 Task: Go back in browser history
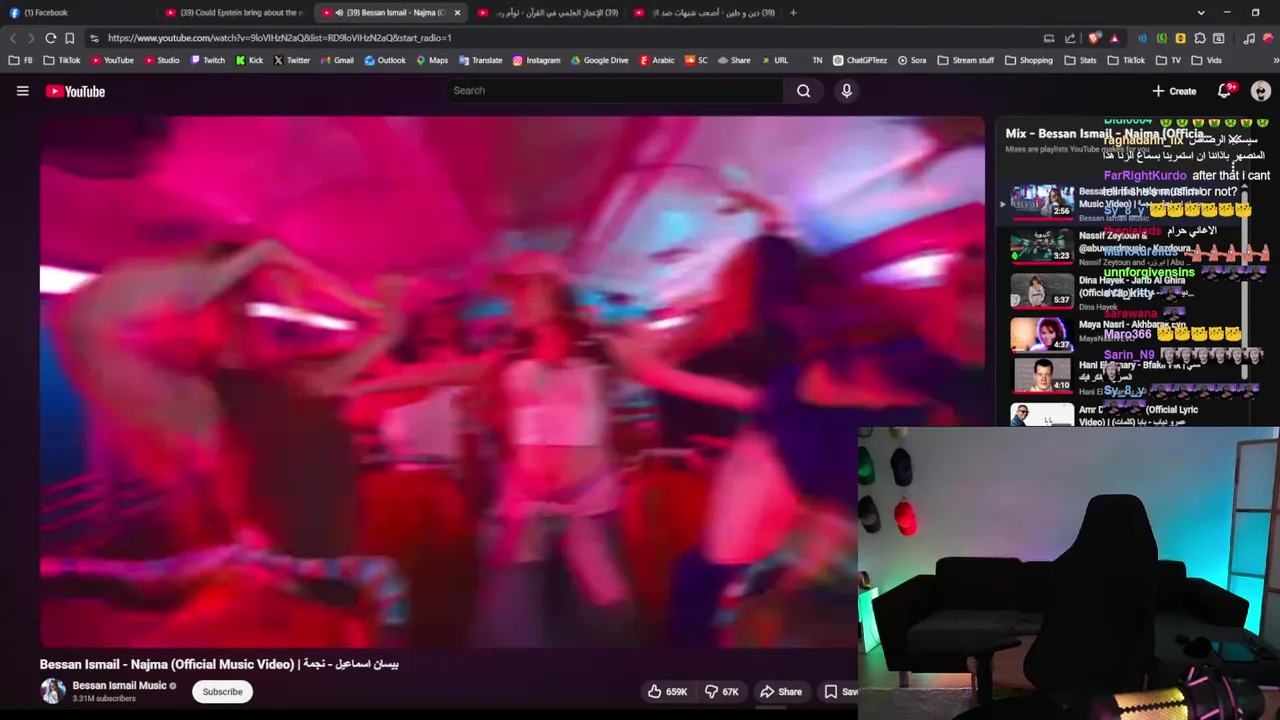12,38
